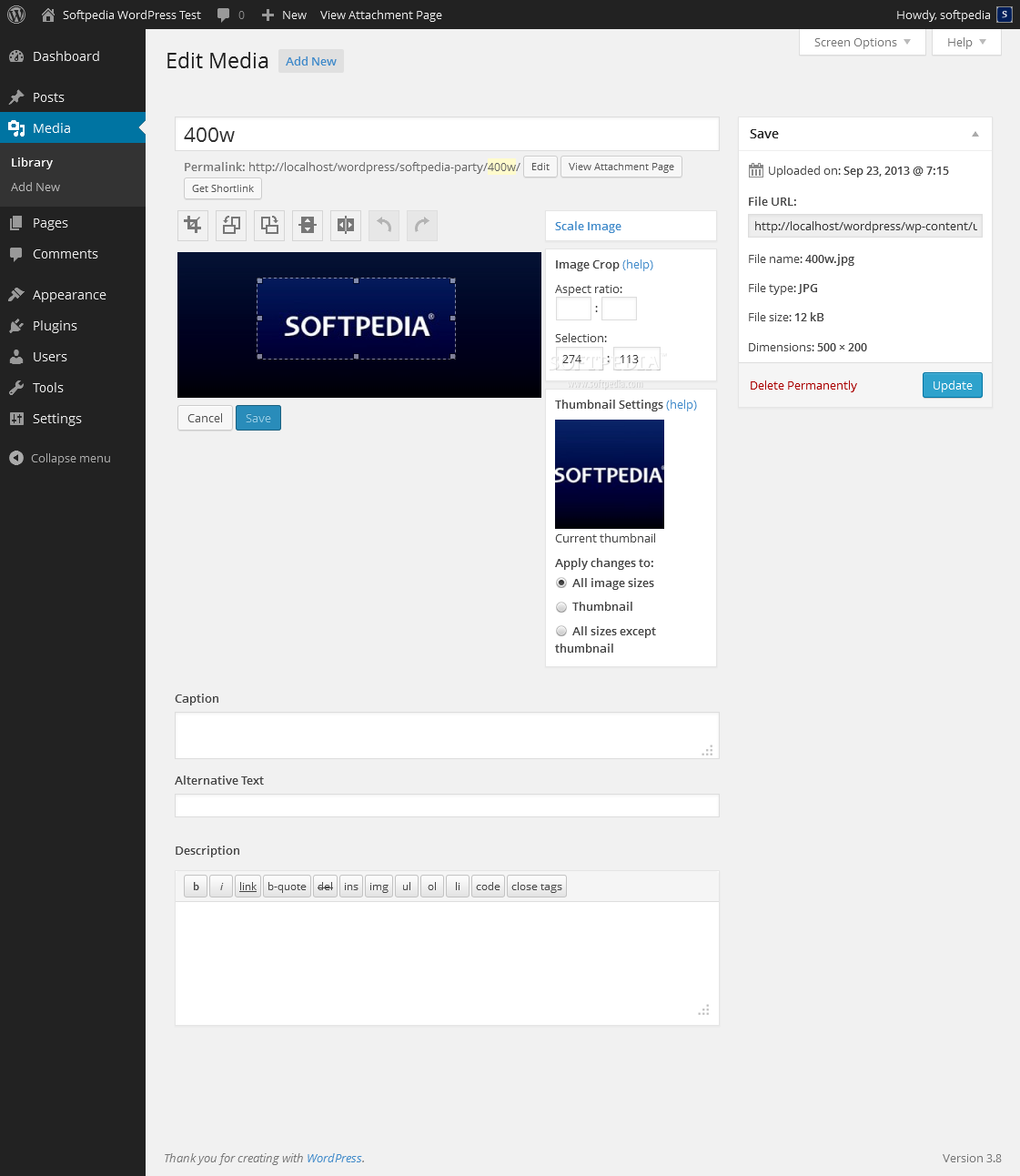Open Add New media submenu
1020x1176 pixels.
coord(35,187)
